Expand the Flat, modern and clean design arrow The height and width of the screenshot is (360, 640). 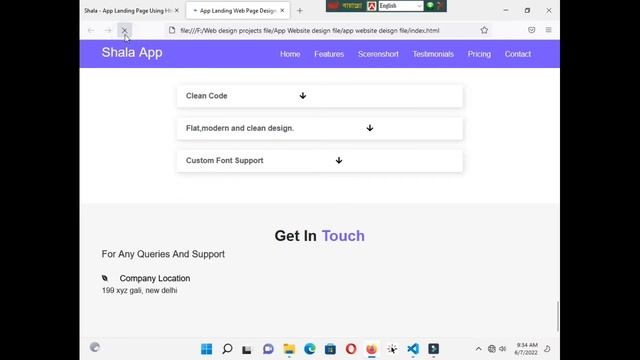pyautogui.click(x=370, y=128)
